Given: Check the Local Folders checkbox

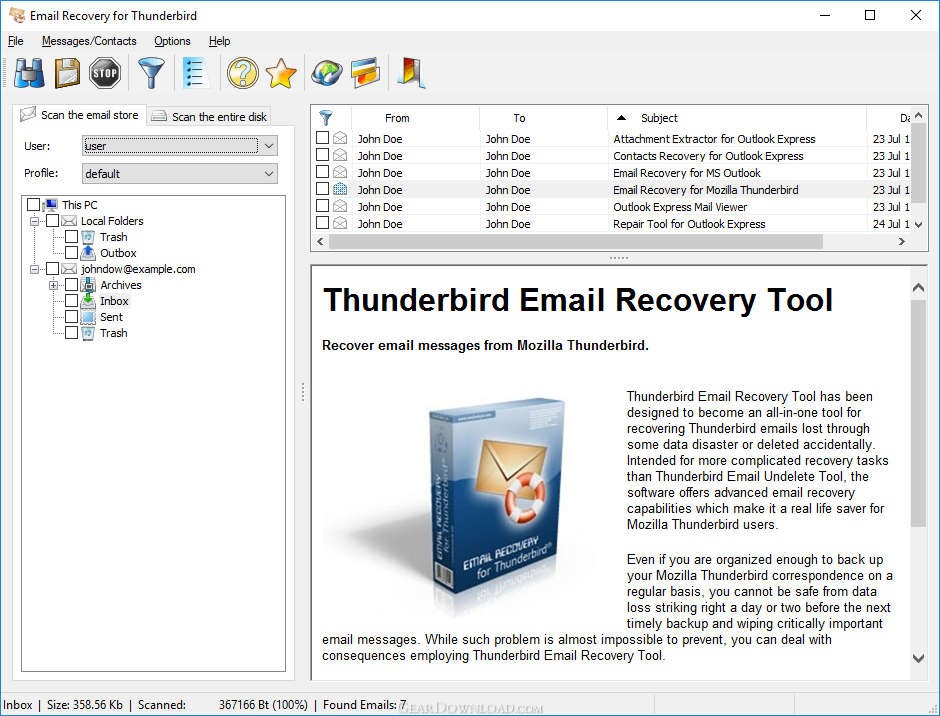Looking at the screenshot, I should pos(52,221).
